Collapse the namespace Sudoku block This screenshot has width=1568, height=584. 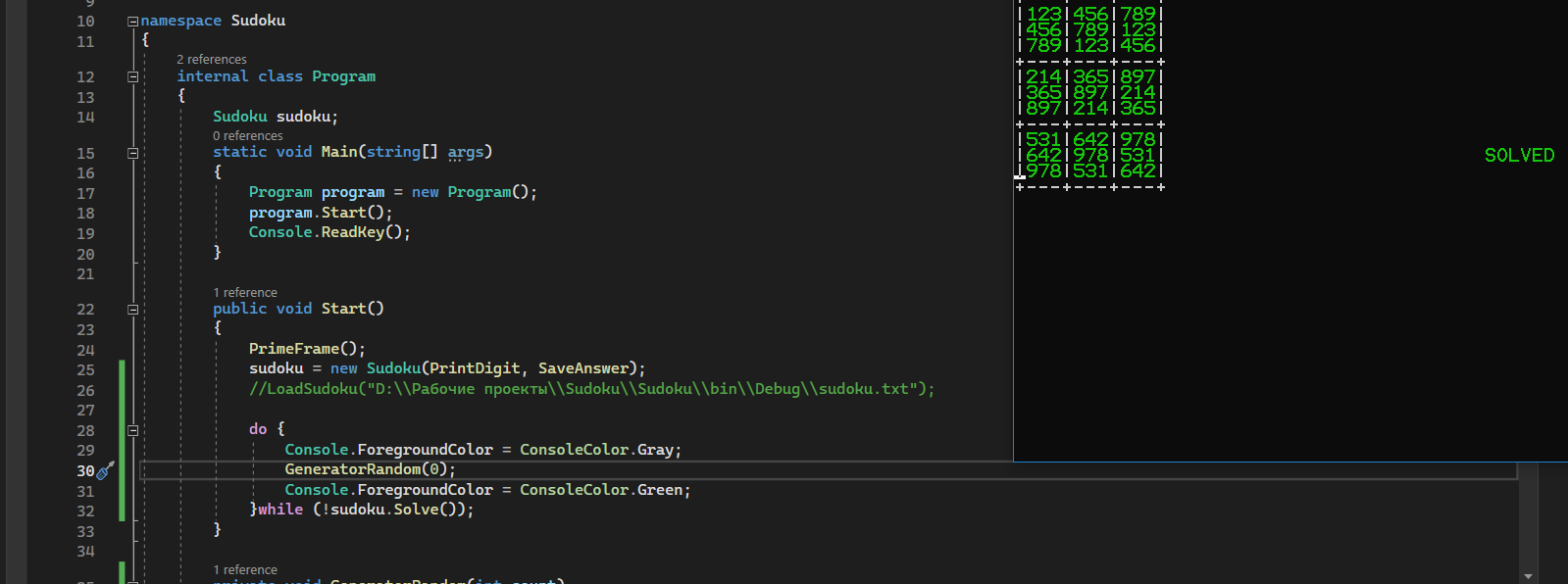pos(132,22)
